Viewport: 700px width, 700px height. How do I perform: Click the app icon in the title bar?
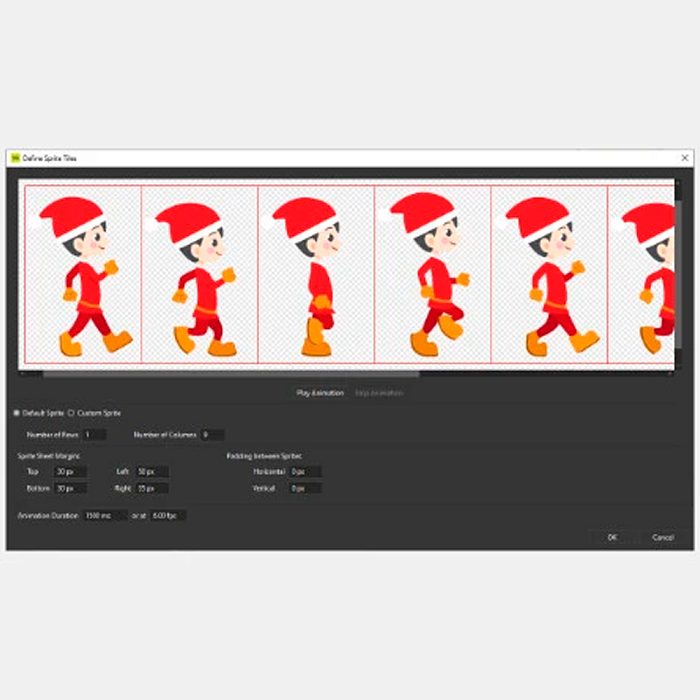click(15, 158)
